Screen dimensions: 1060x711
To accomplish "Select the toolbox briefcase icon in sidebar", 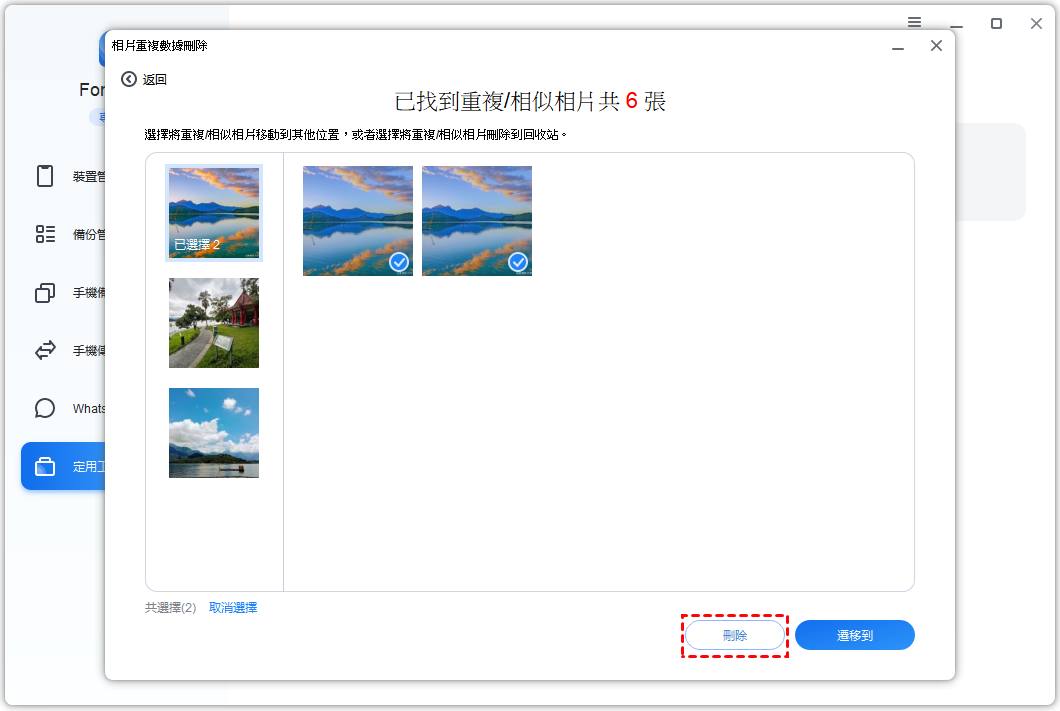I will pos(45,466).
